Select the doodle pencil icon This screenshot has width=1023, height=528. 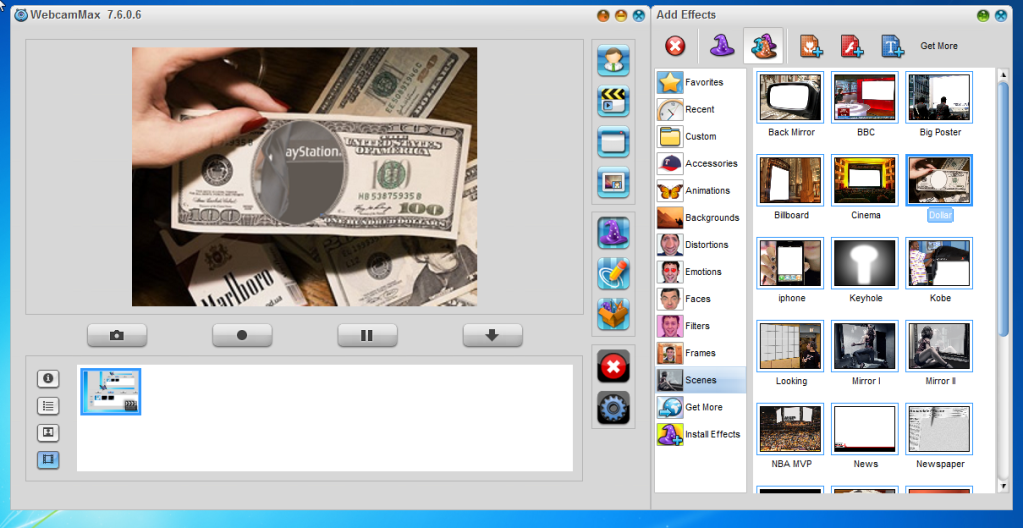[x=613, y=273]
